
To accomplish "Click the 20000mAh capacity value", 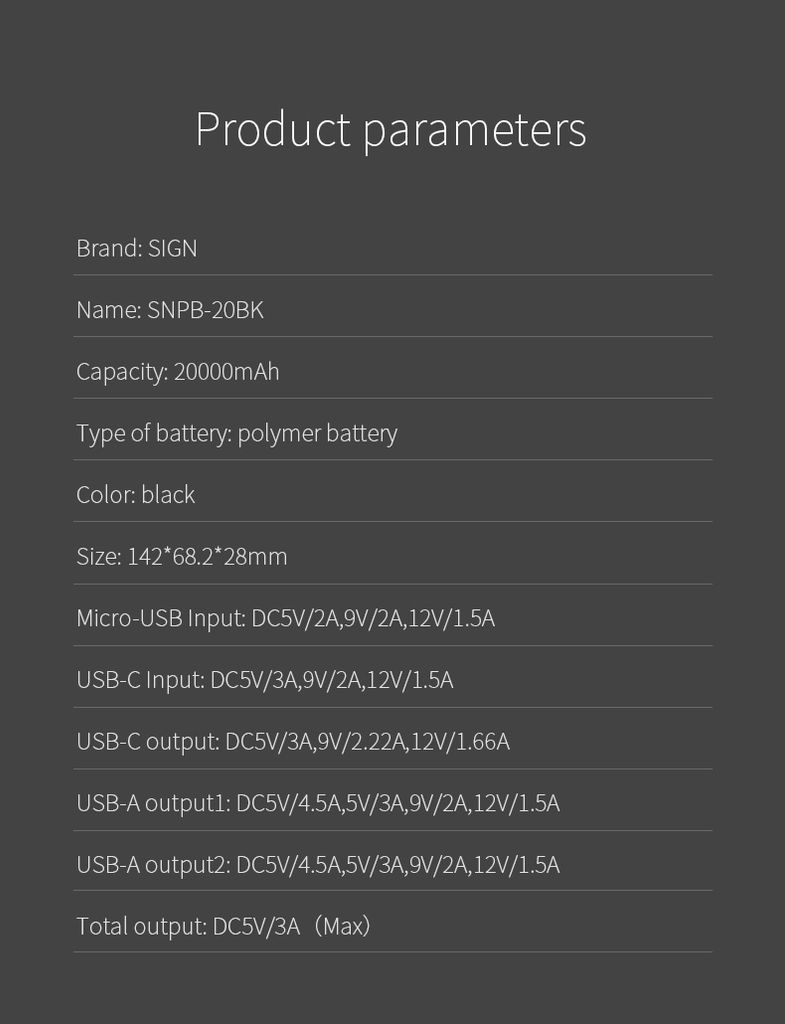I will [x=227, y=372].
